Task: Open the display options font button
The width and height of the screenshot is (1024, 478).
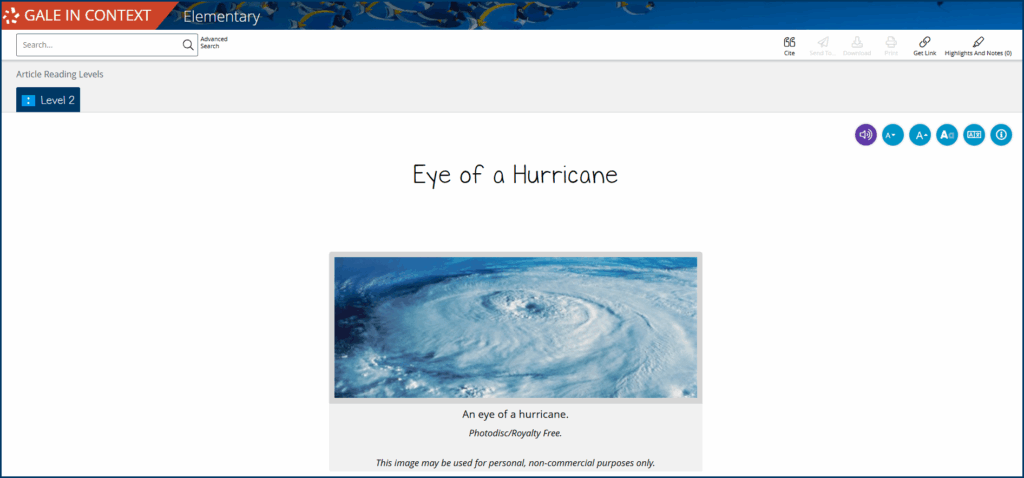Action: click(947, 134)
